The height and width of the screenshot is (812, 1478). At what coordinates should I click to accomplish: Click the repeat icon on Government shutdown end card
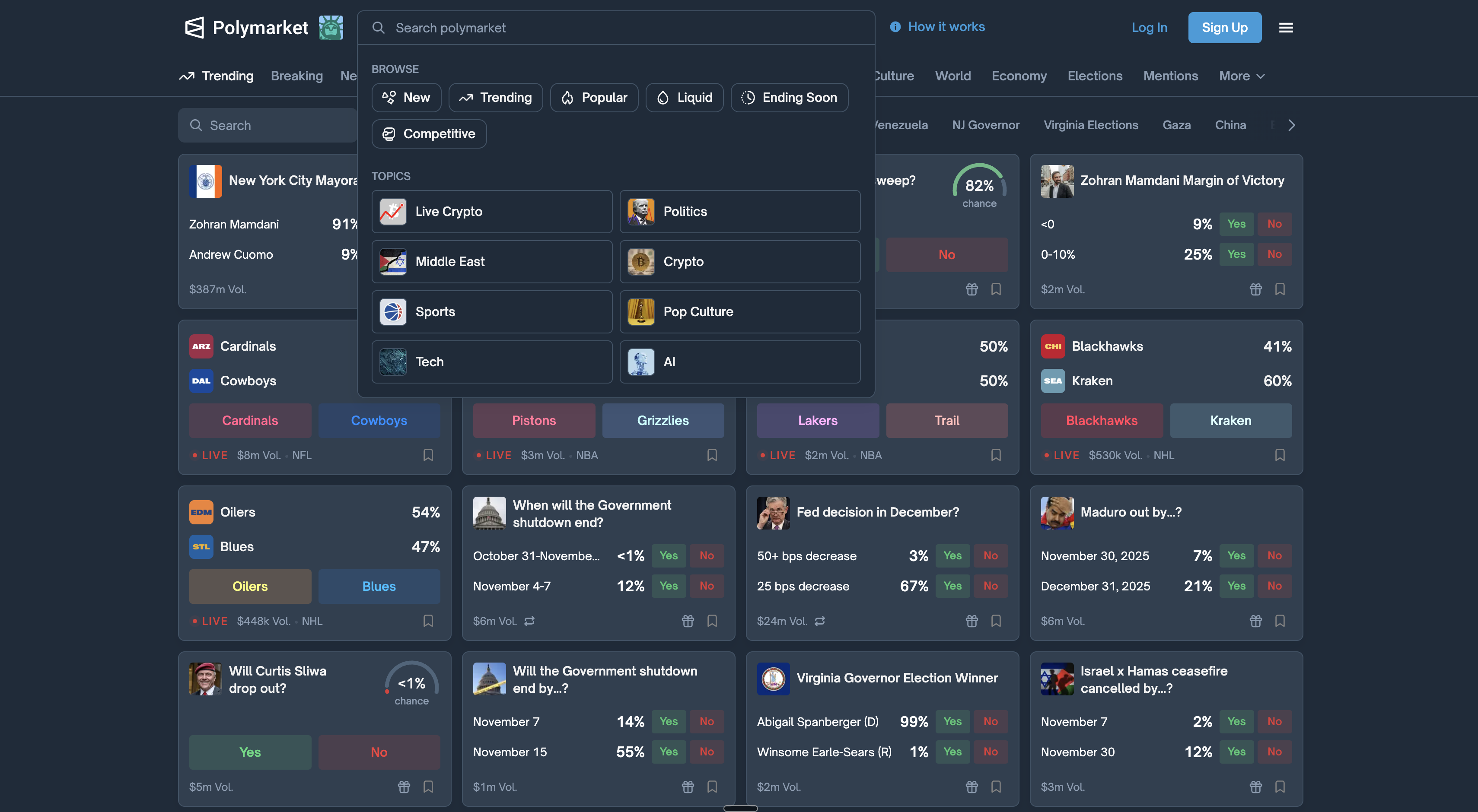tap(529, 621)
